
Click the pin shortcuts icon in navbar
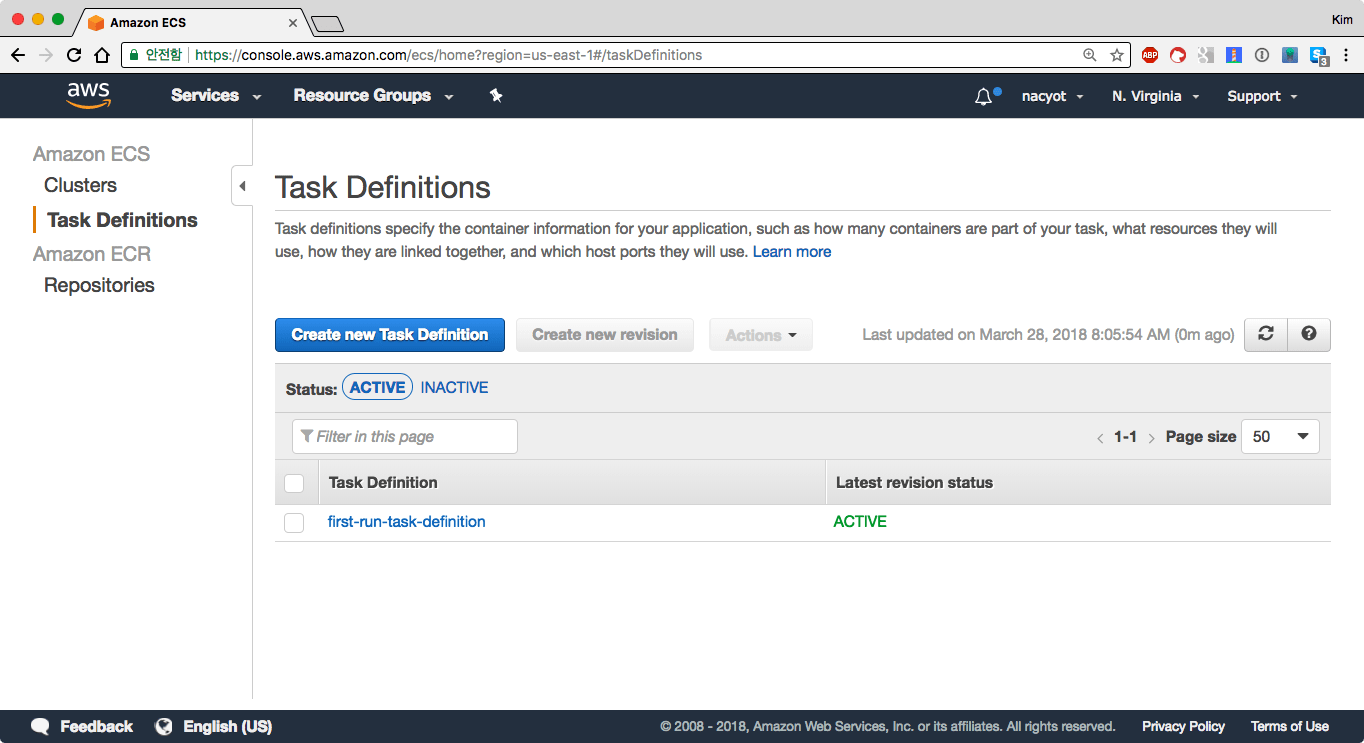point(496,96)
